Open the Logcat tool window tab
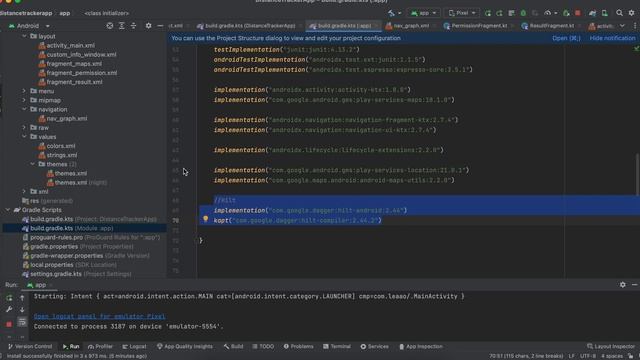The height and width of the screenshot is (360, 640). (x=134, y=347)
